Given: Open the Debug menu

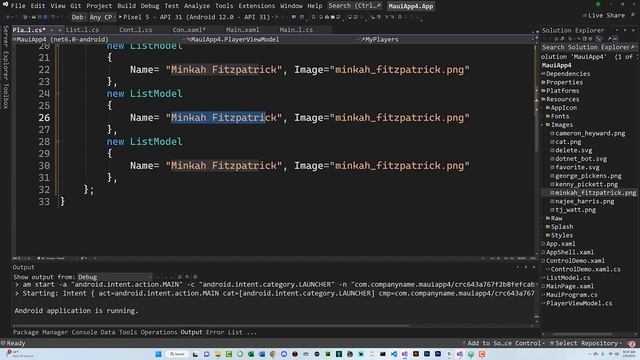Looking at the screenshot, I should coord(150,6).
